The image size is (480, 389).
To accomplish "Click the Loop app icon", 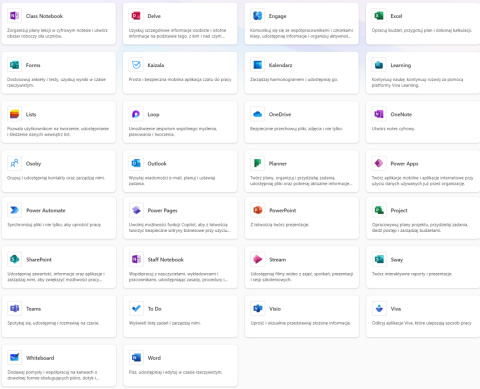I will [136, 114].
